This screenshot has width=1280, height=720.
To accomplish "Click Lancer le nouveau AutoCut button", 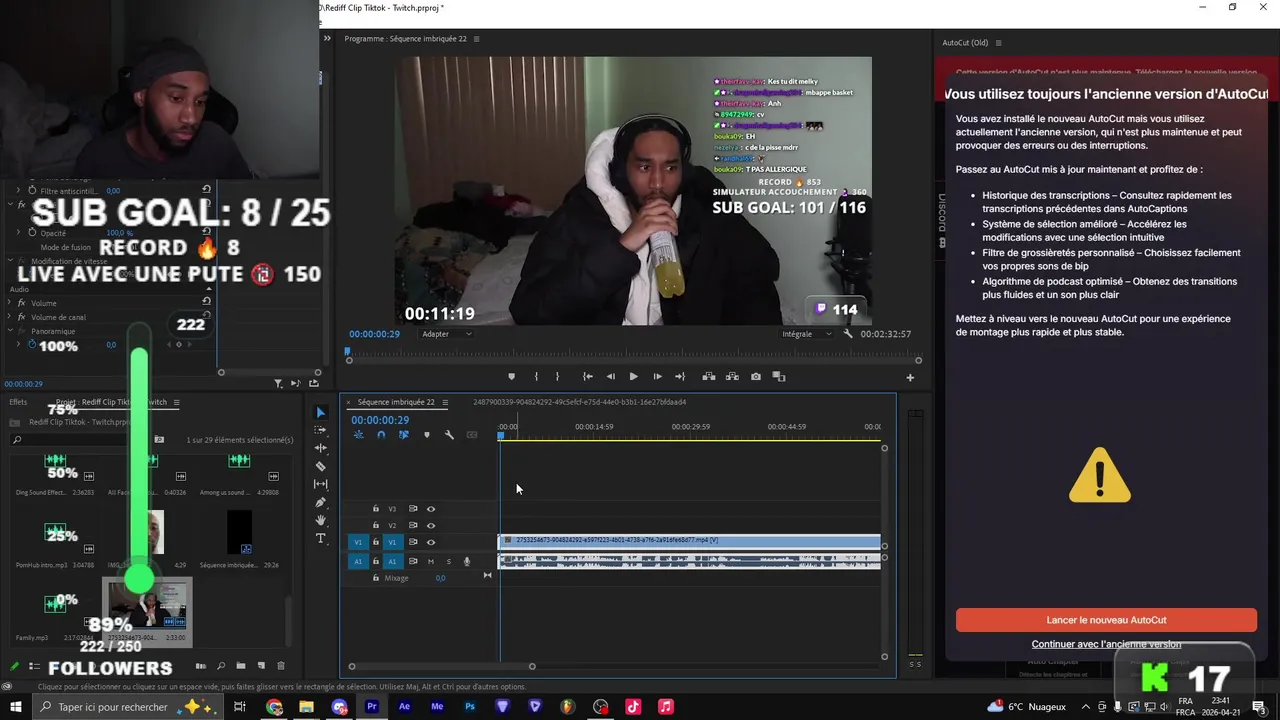I will pyautogui.click(x=1106, y=620).
